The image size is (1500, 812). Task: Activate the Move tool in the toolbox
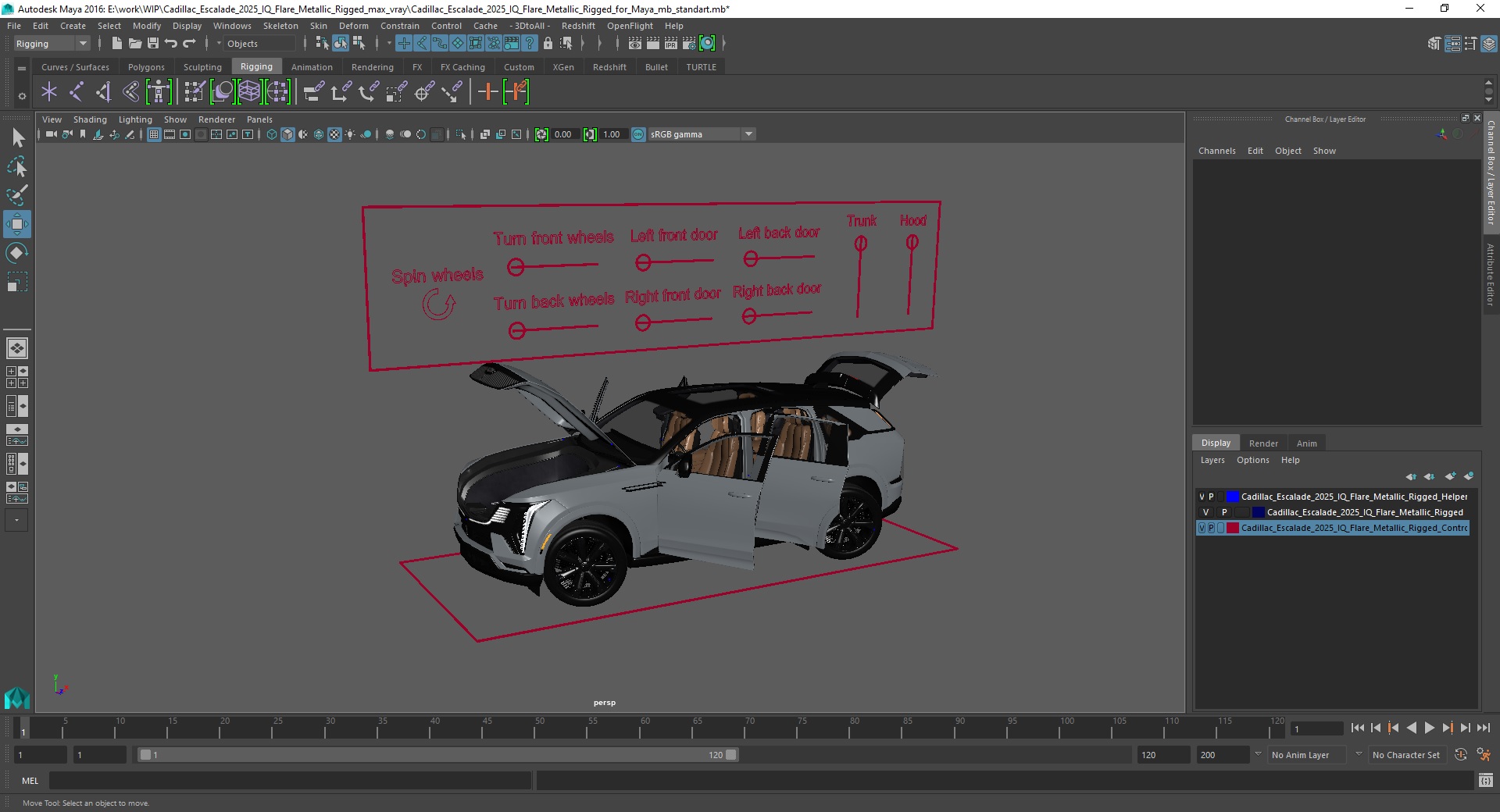17,224
